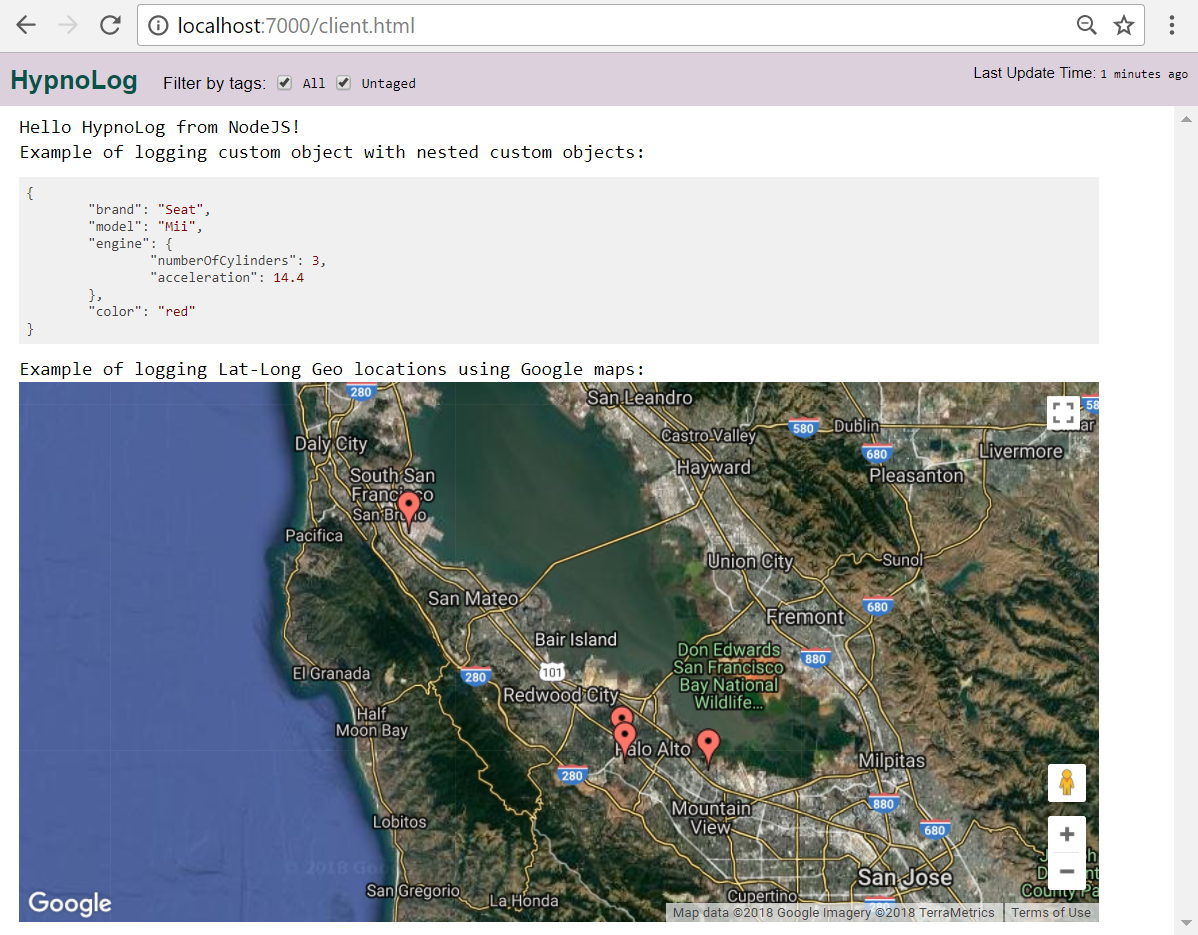
Task: Select the Street View pegman icon
Action: [1067, 783]
